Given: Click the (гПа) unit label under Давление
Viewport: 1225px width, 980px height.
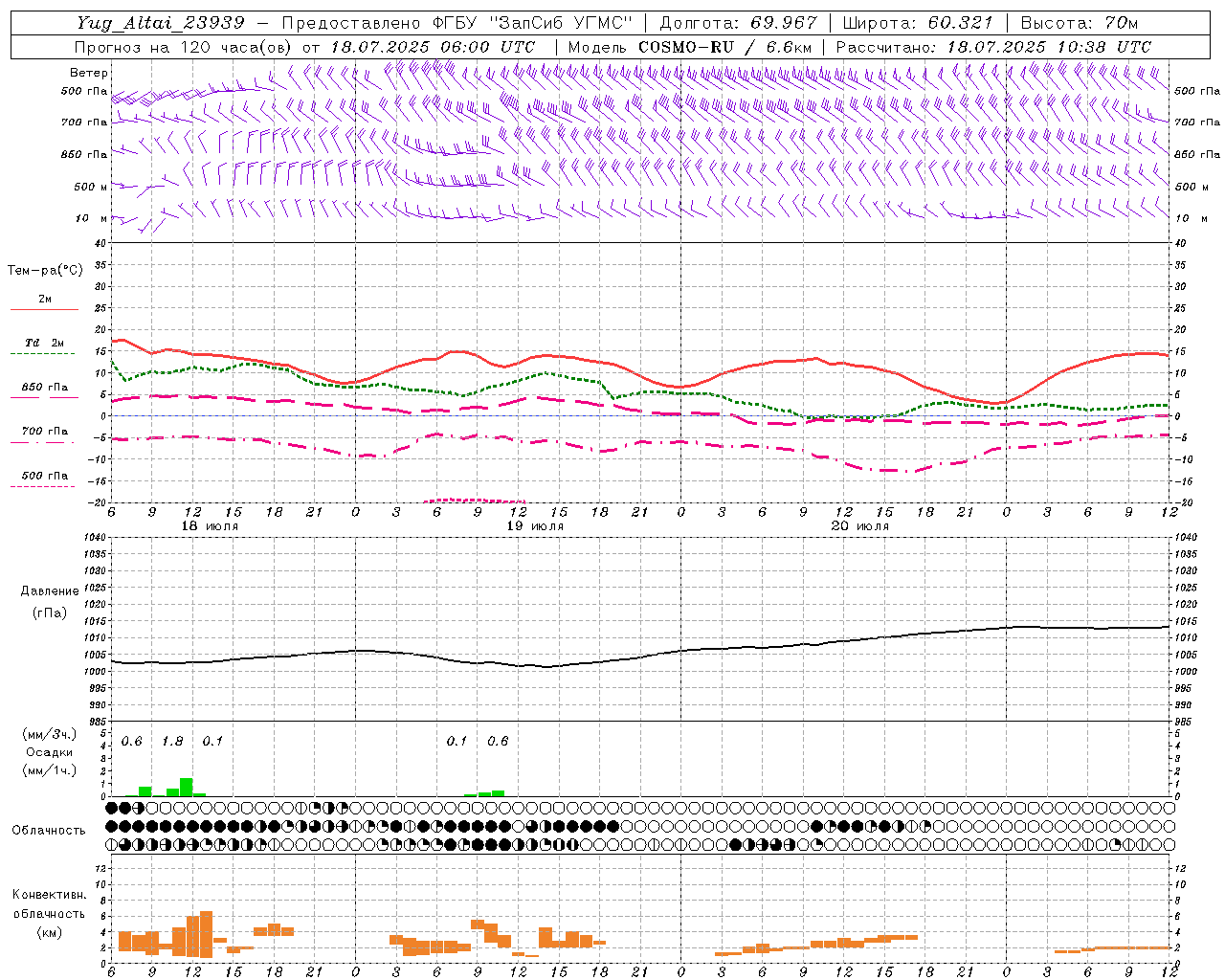Looking at the screenshot, I should [x=50, y=613].
